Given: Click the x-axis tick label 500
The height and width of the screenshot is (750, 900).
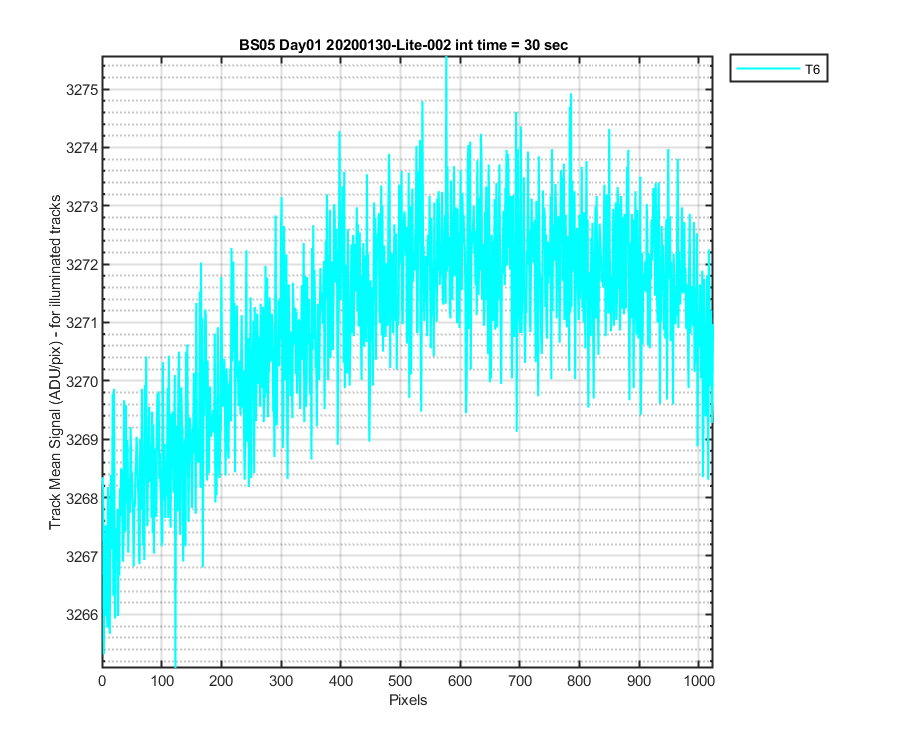Looking at the screenshot, I should click(x=400, y=681).
